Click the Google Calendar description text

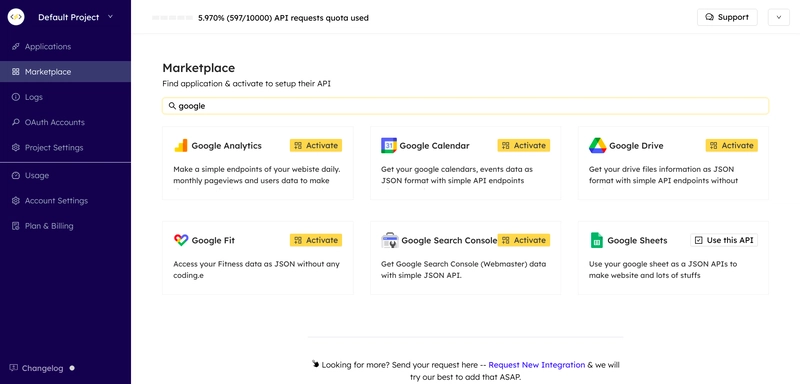pyautogui.click(x=457, y=175)
